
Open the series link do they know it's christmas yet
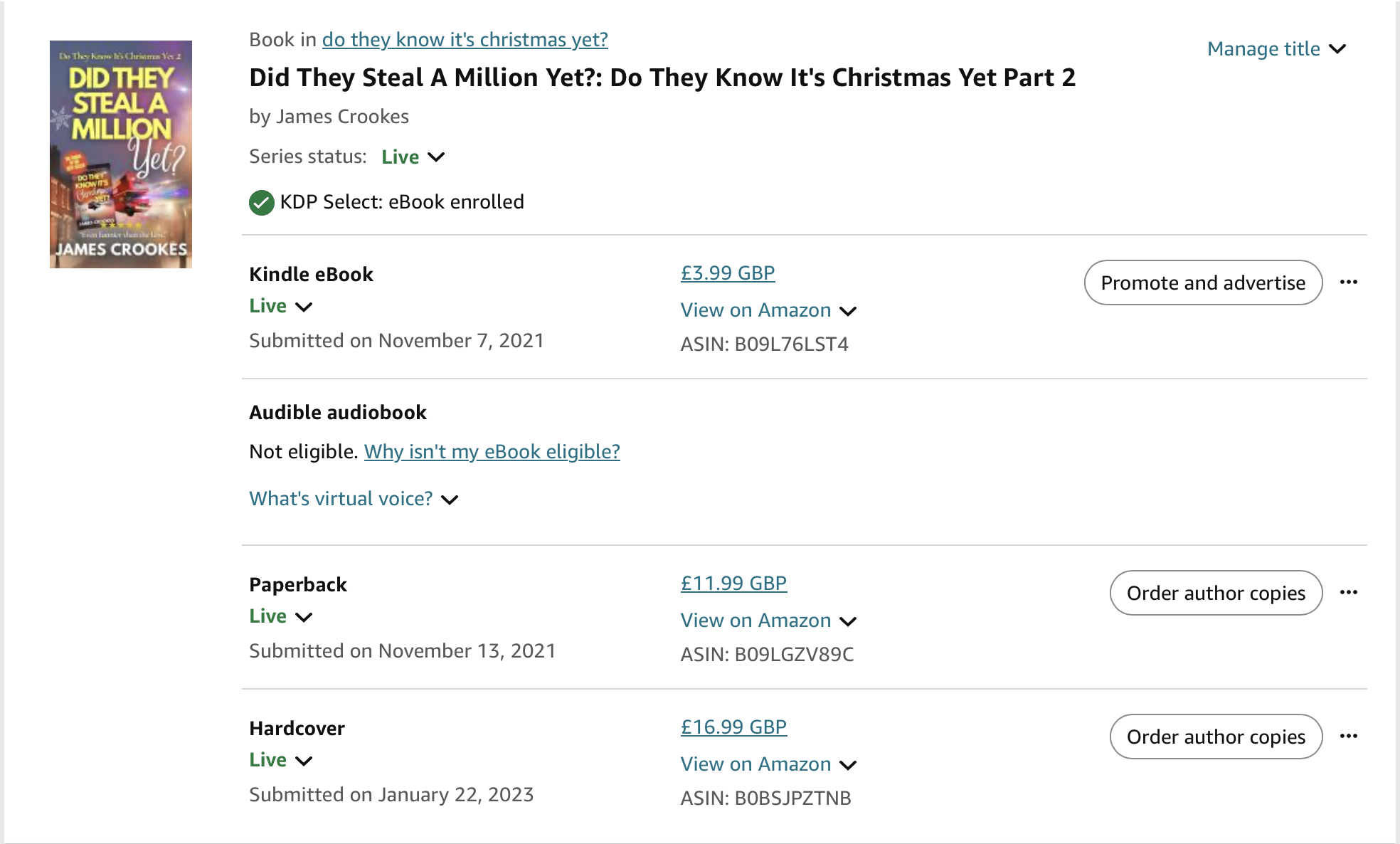(465, 40)
